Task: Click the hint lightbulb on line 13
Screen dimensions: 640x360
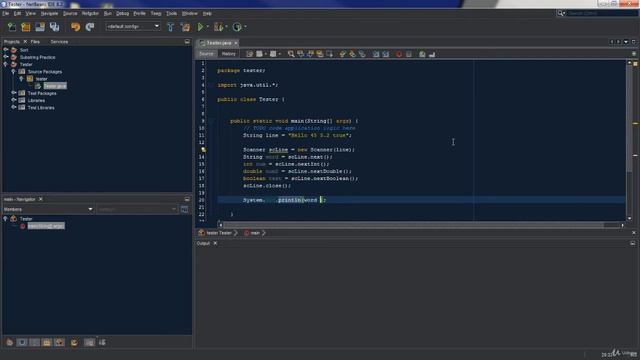Action: pyautogui.click(x=203, y=150)
